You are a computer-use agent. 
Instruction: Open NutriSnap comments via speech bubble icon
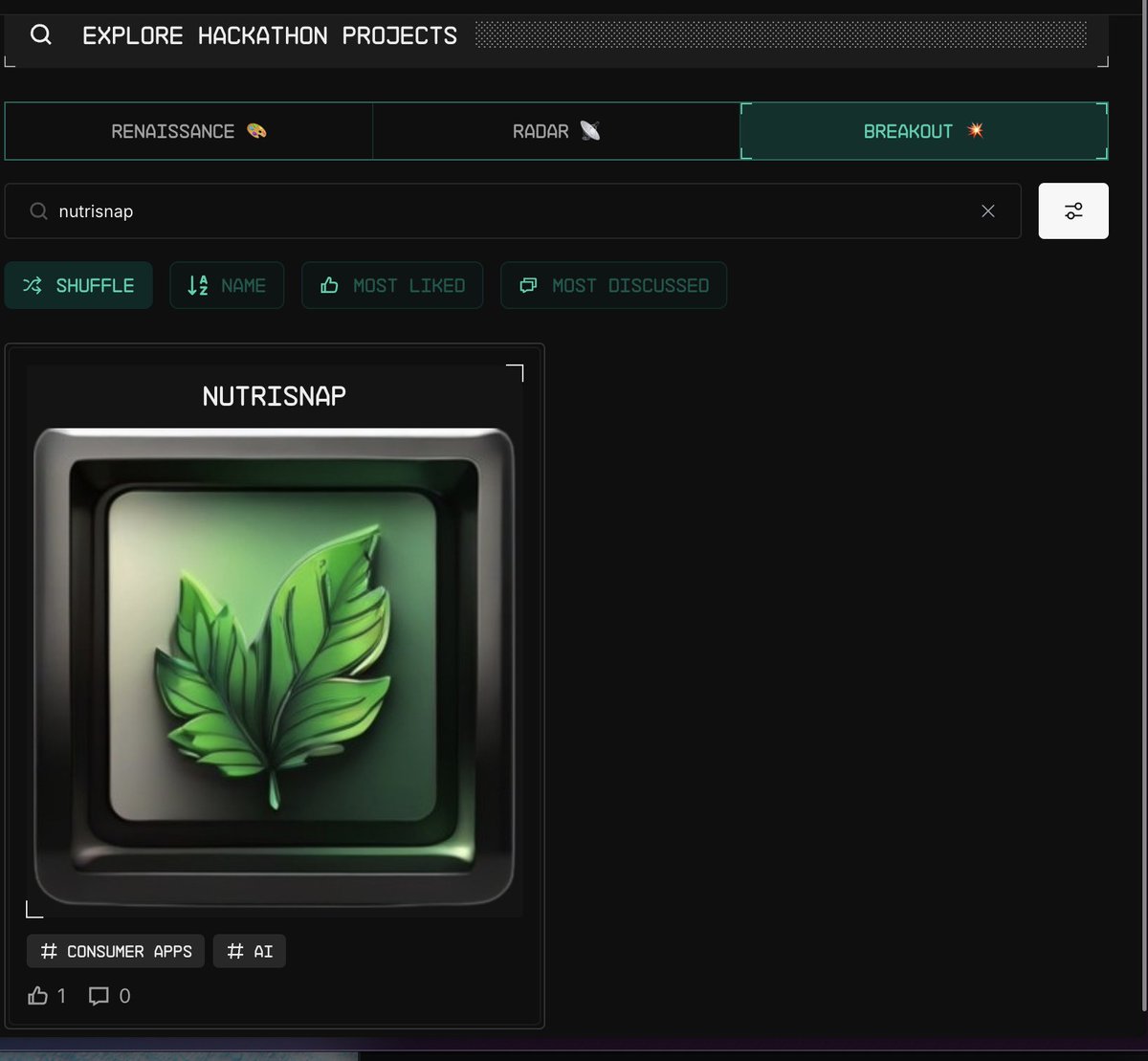pos(99,996)
